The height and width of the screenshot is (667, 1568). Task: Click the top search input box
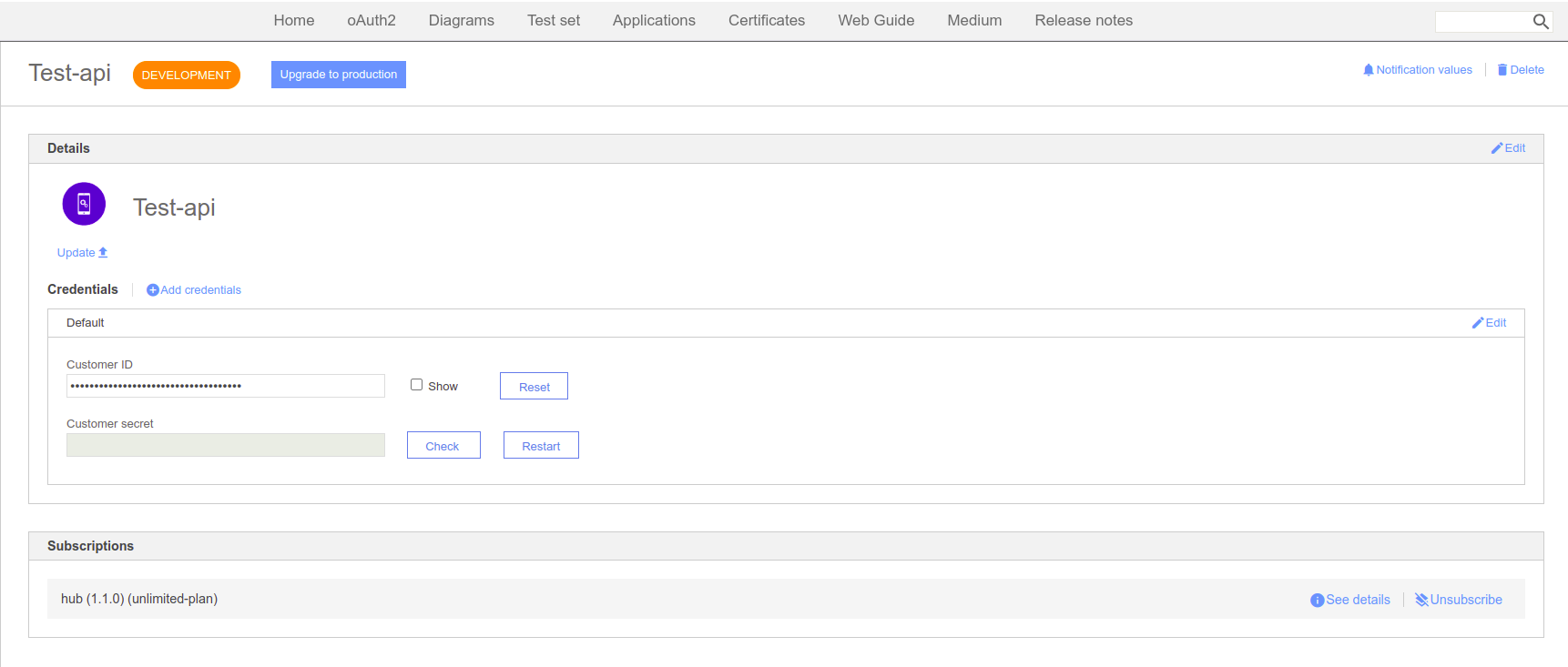(x=1482, y=22)
